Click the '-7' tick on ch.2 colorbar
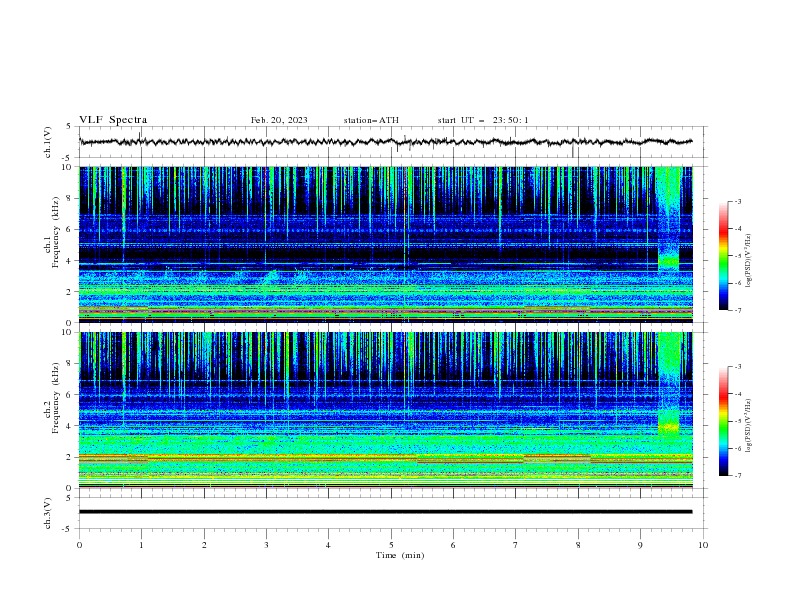The image size is (792, 612). pos(738,475)
